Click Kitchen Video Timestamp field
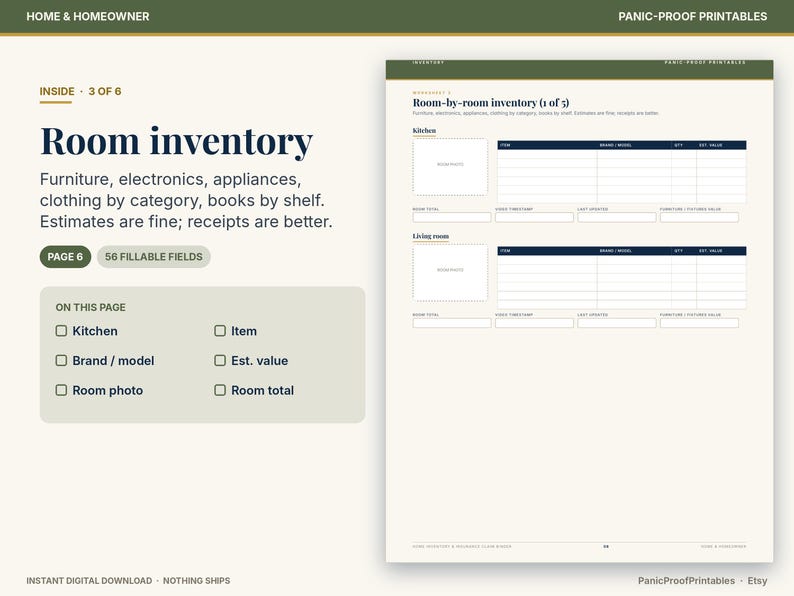 (x=534, y=217)
